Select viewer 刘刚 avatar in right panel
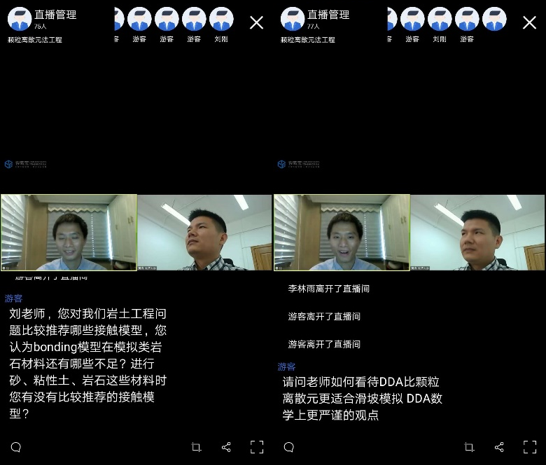Image resolution: width=548 pixels, height=465 pixels. coord(440,19)
